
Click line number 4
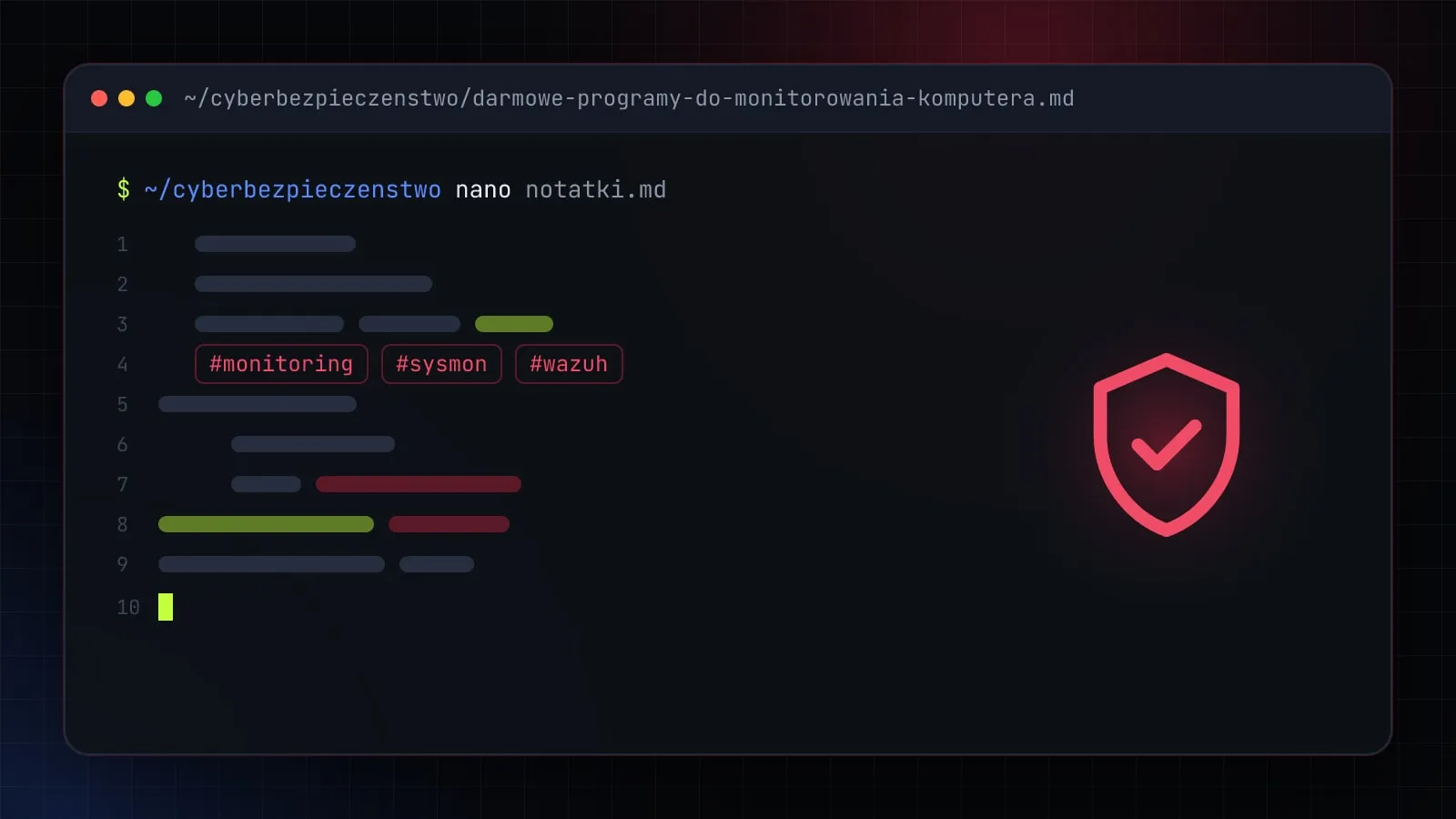click(x=122, y=364)
